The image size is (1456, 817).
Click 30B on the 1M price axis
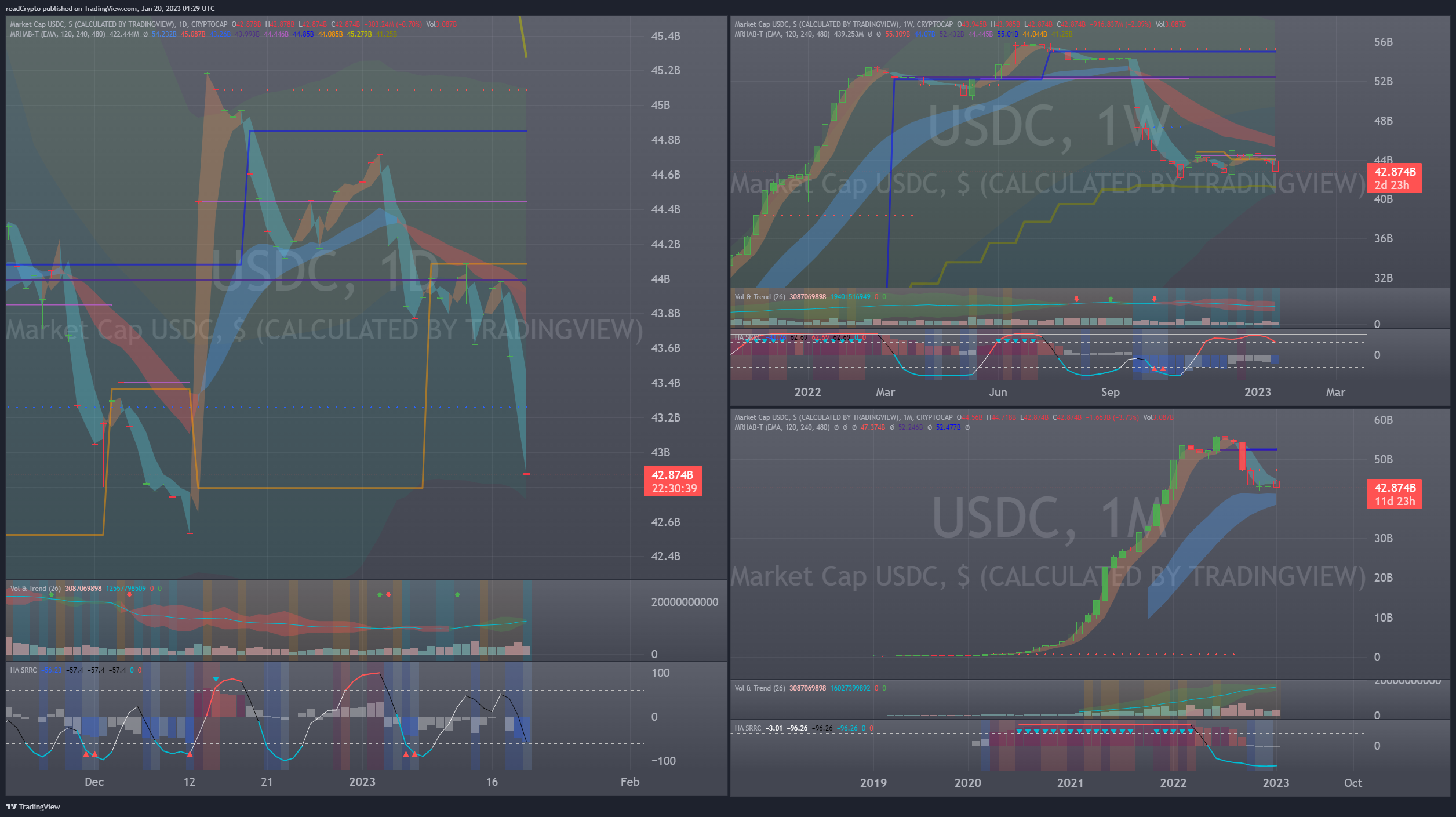point(1383,538)
